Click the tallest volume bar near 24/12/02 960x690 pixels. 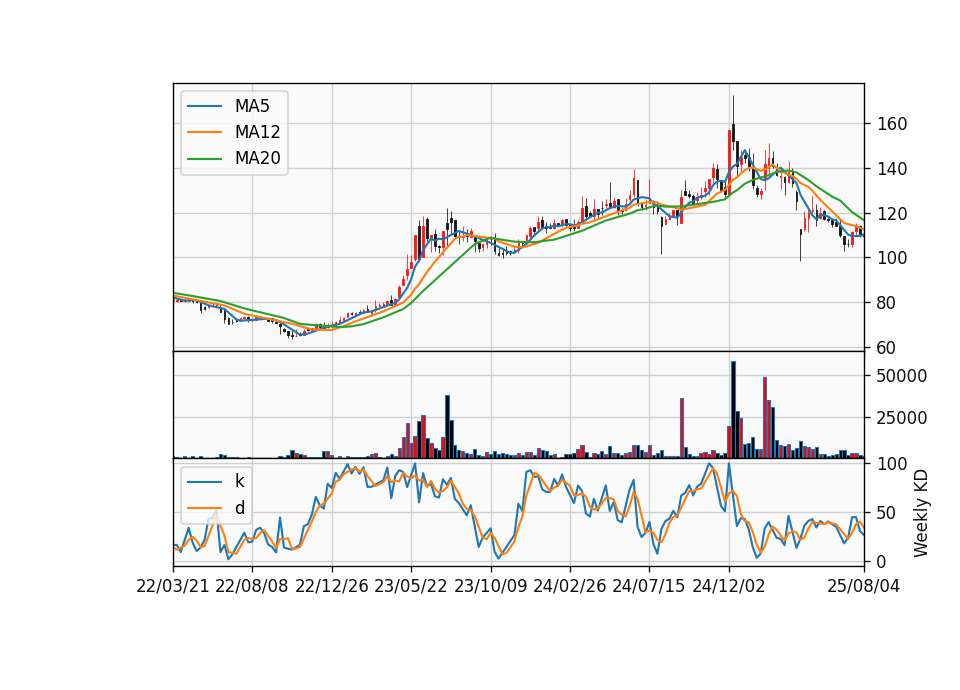coord(733,410)
